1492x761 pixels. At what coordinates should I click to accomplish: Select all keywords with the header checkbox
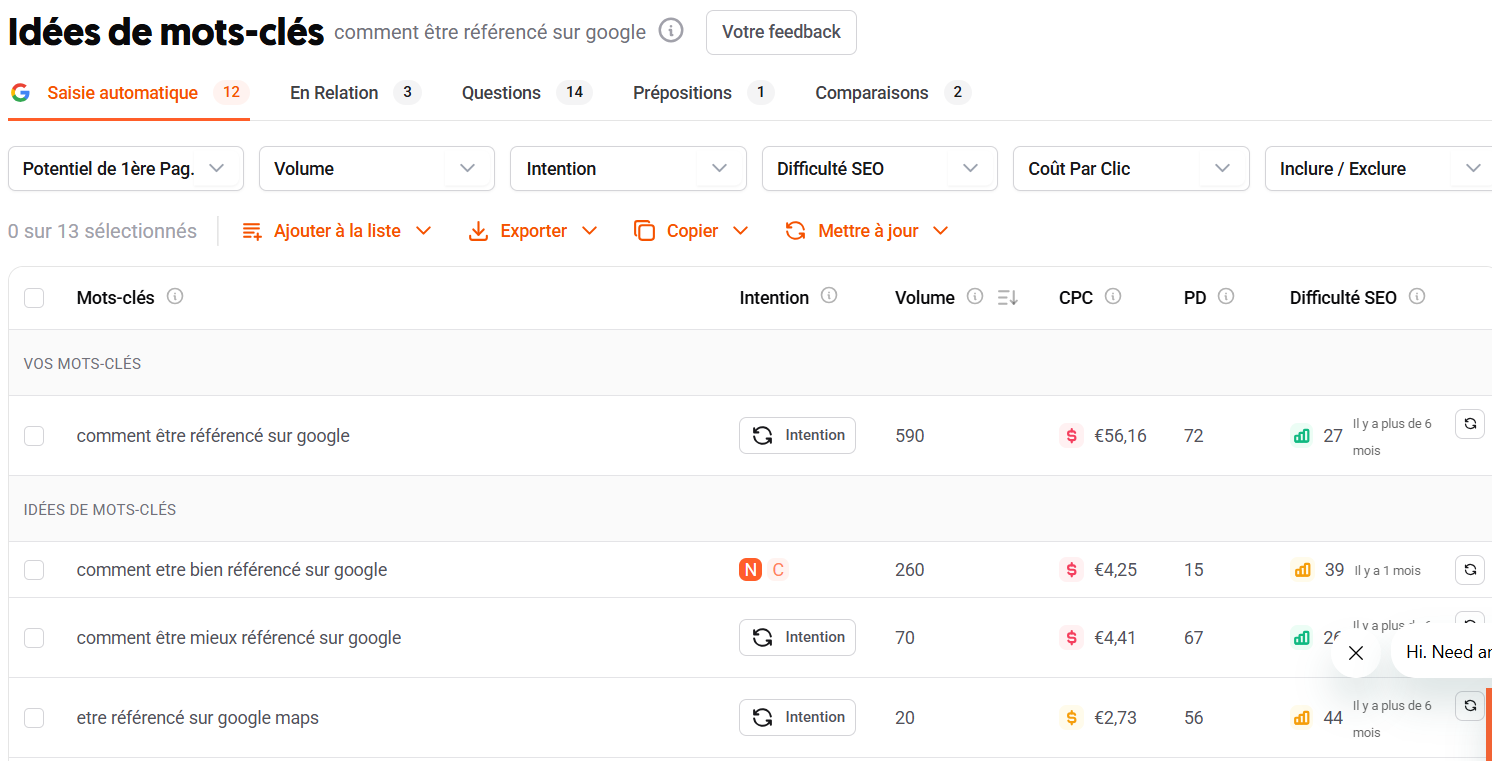pyautogui.click(x=34, y=297)
